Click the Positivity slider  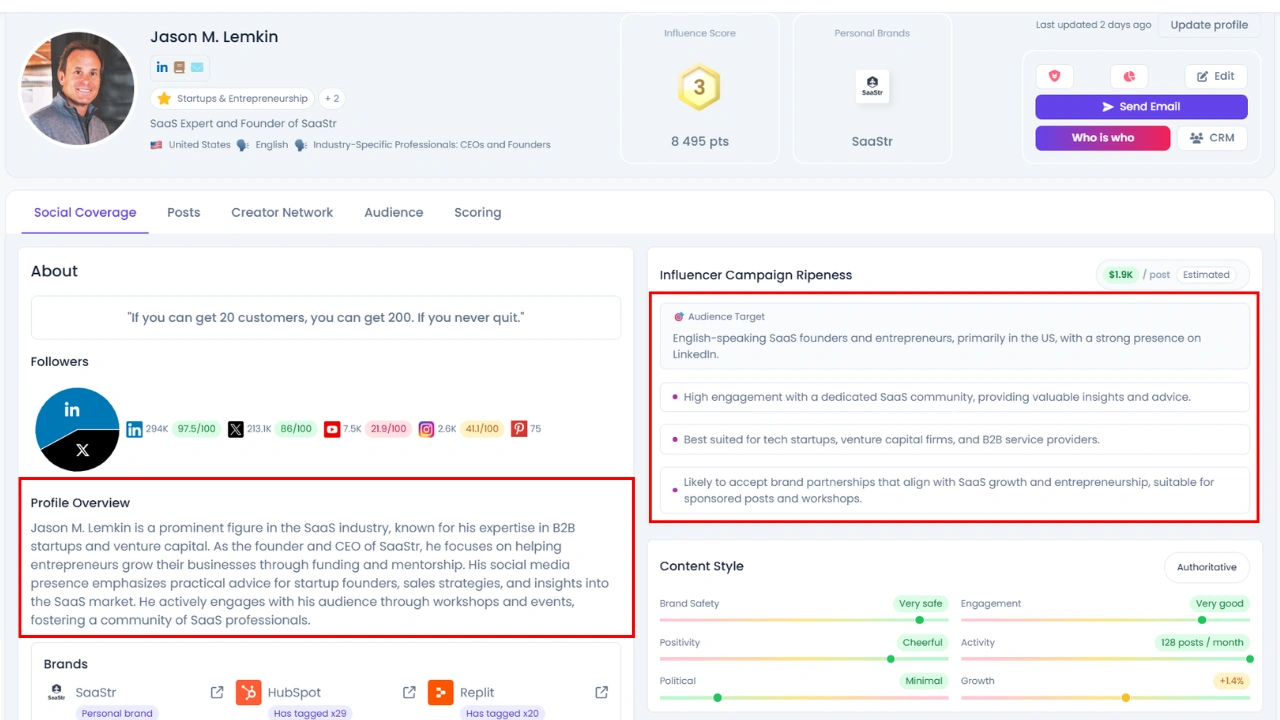(x=804, y=659)
